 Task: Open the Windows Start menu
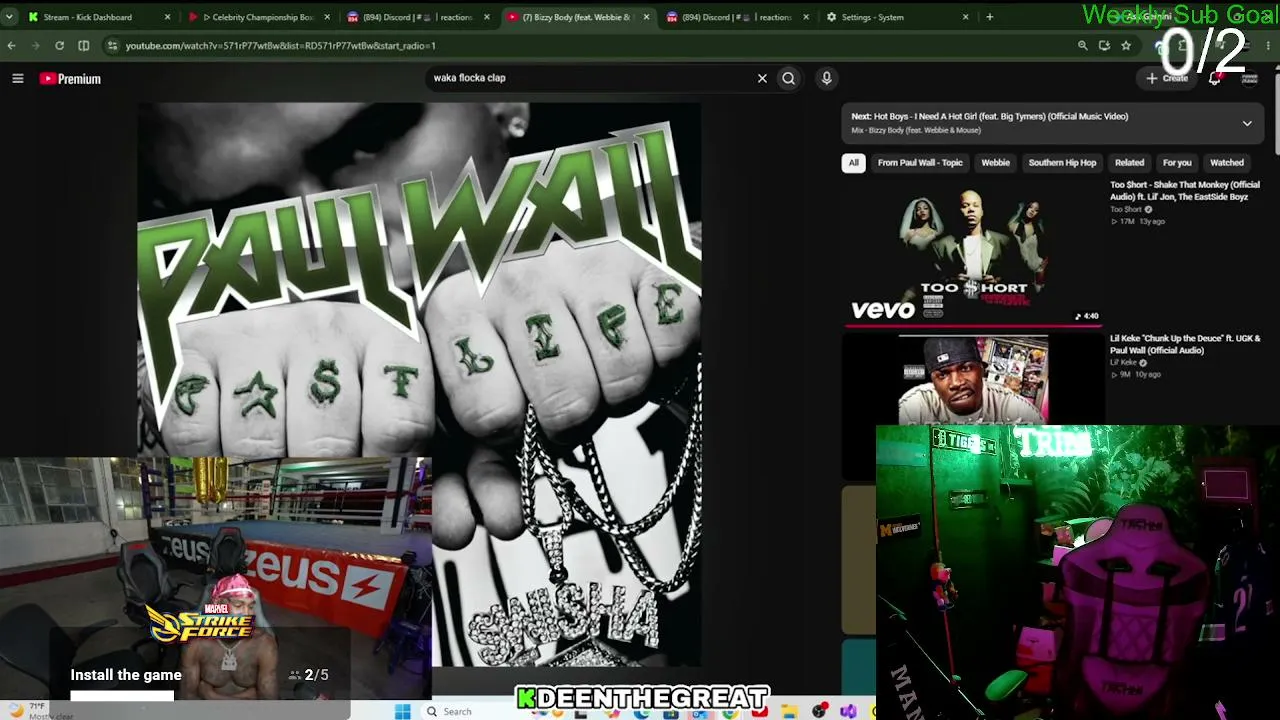tap(402, 711)
